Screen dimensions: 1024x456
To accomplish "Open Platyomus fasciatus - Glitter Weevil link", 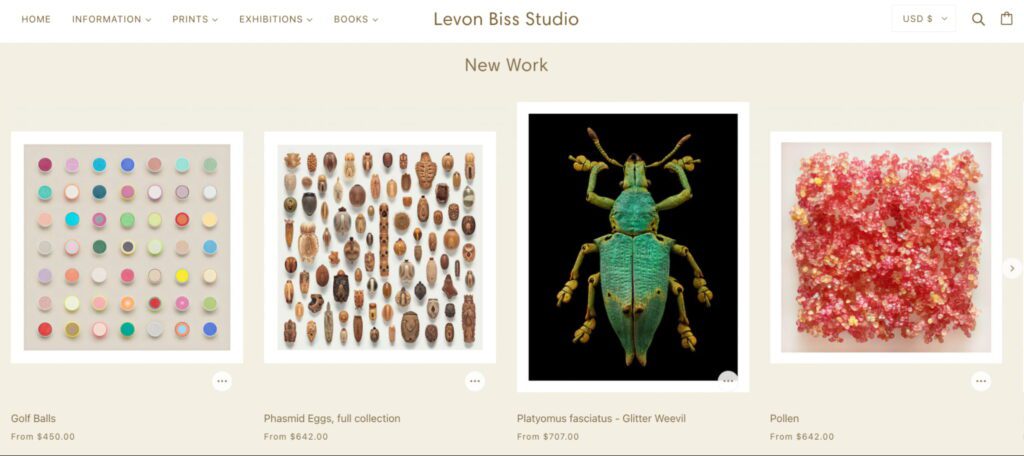I will click(x=601, y=418).
